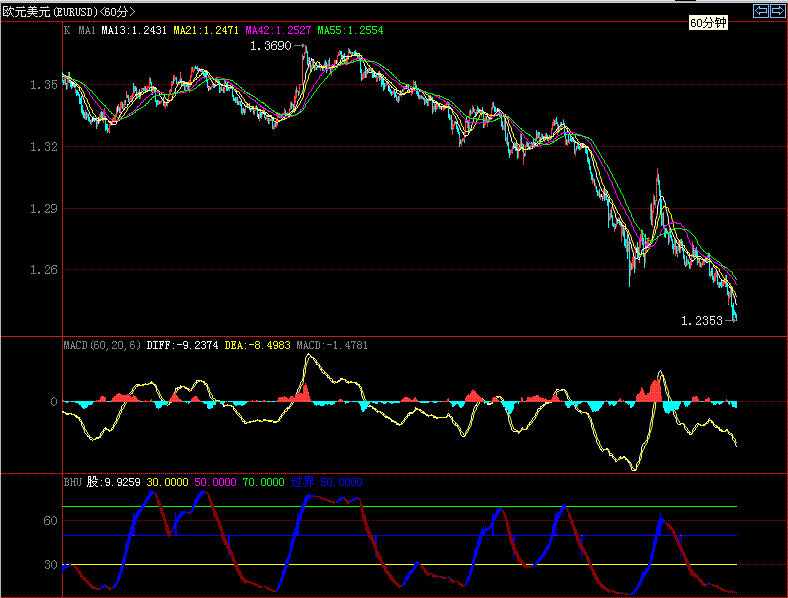Click the MACD zero axis label
The height and width of the screenshot is (598, 788).
(x=53, y=402)
